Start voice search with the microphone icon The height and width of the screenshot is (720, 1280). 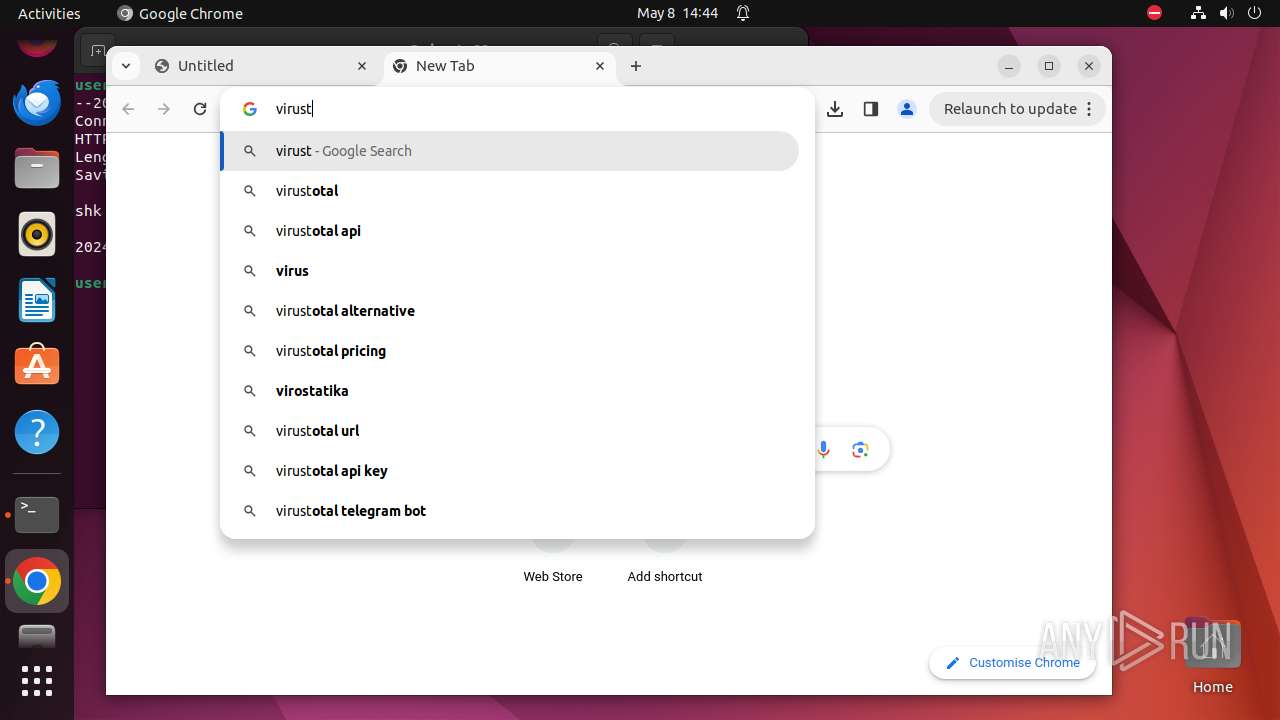824,450
